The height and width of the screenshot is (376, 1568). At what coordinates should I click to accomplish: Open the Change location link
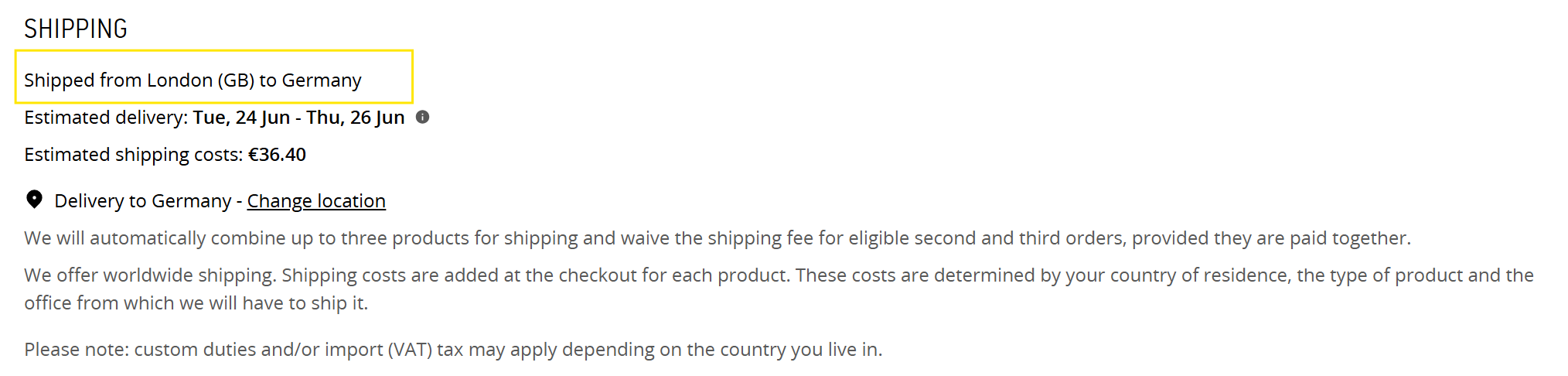pyautogui.click(x=316, y=201)
